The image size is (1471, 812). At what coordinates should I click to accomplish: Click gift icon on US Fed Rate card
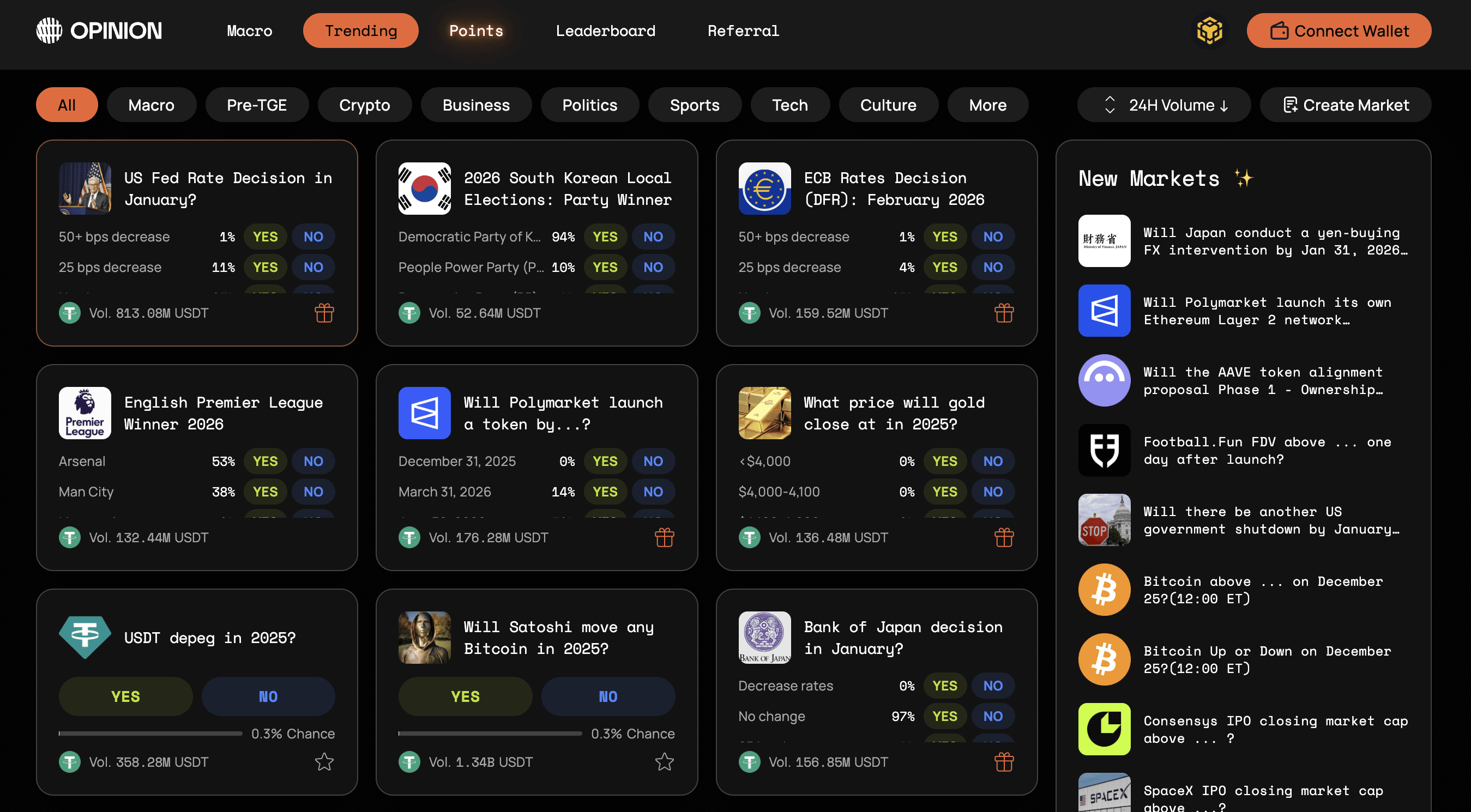324,313
